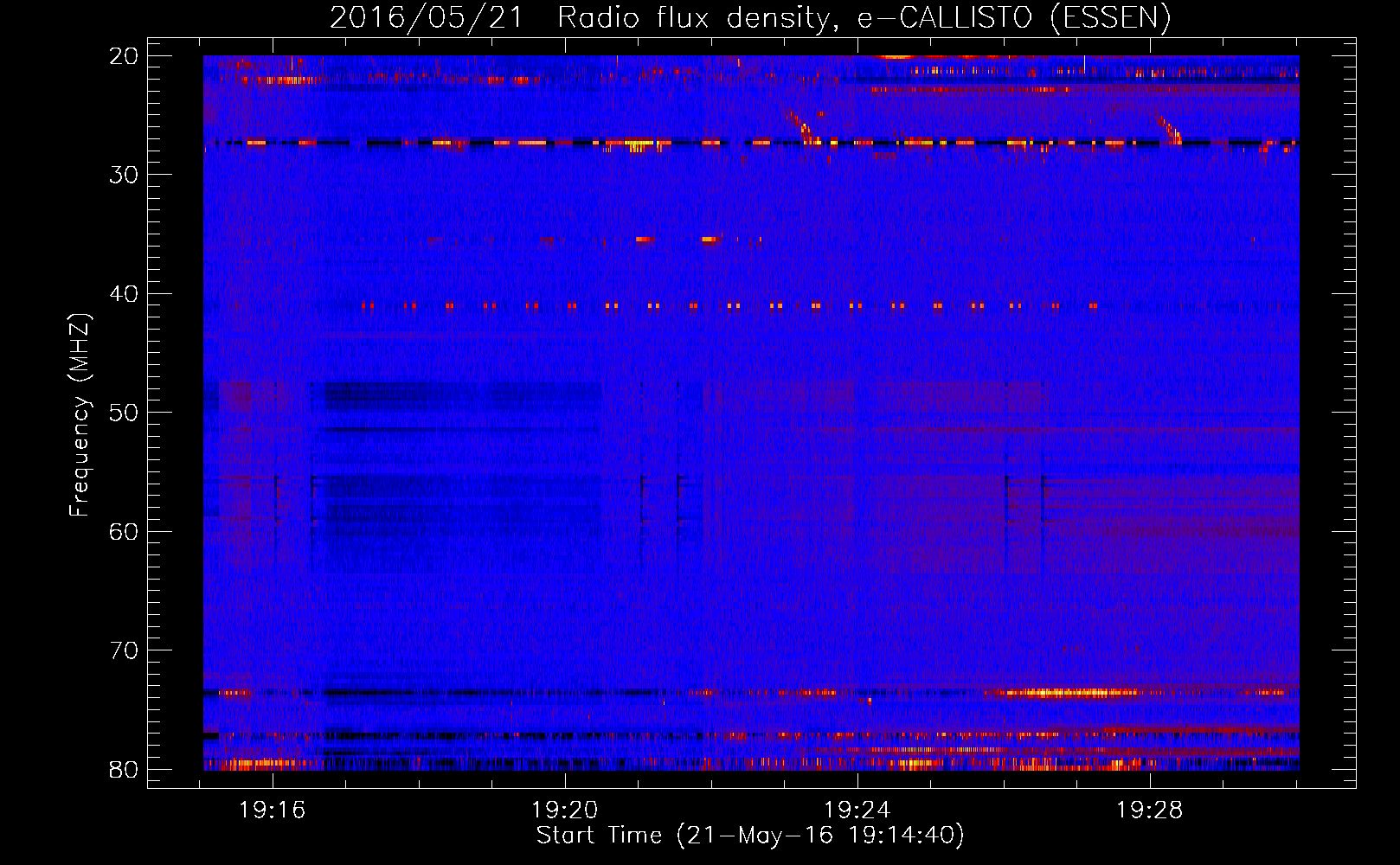Select the 20 frequency tick label
1400x865 pixels.
[x=124, y=55]
